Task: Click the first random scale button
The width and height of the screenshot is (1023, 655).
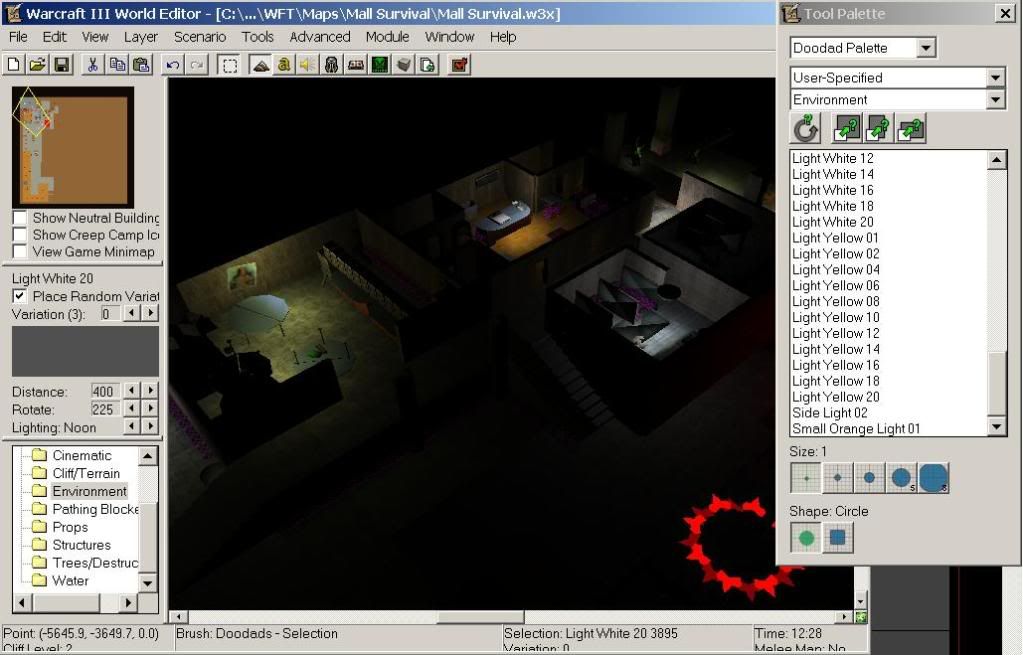Action: point(847,129)
